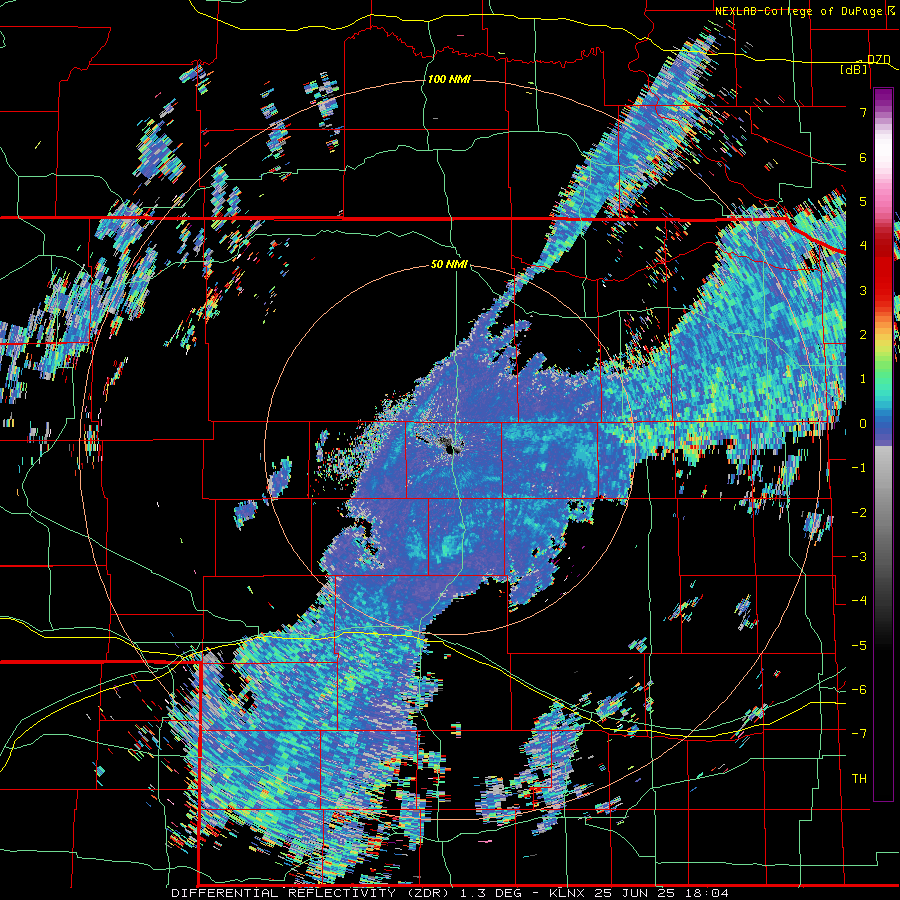Click the "-7" value on the color scale

(859, 734)
